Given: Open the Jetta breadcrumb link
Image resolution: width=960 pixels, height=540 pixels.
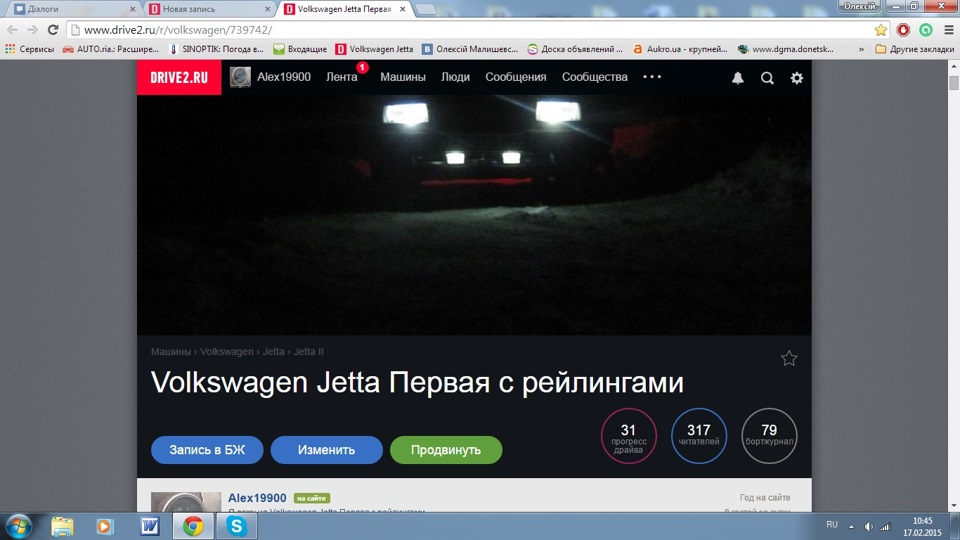Looking at the screenshot, I should tap(273, 351).
